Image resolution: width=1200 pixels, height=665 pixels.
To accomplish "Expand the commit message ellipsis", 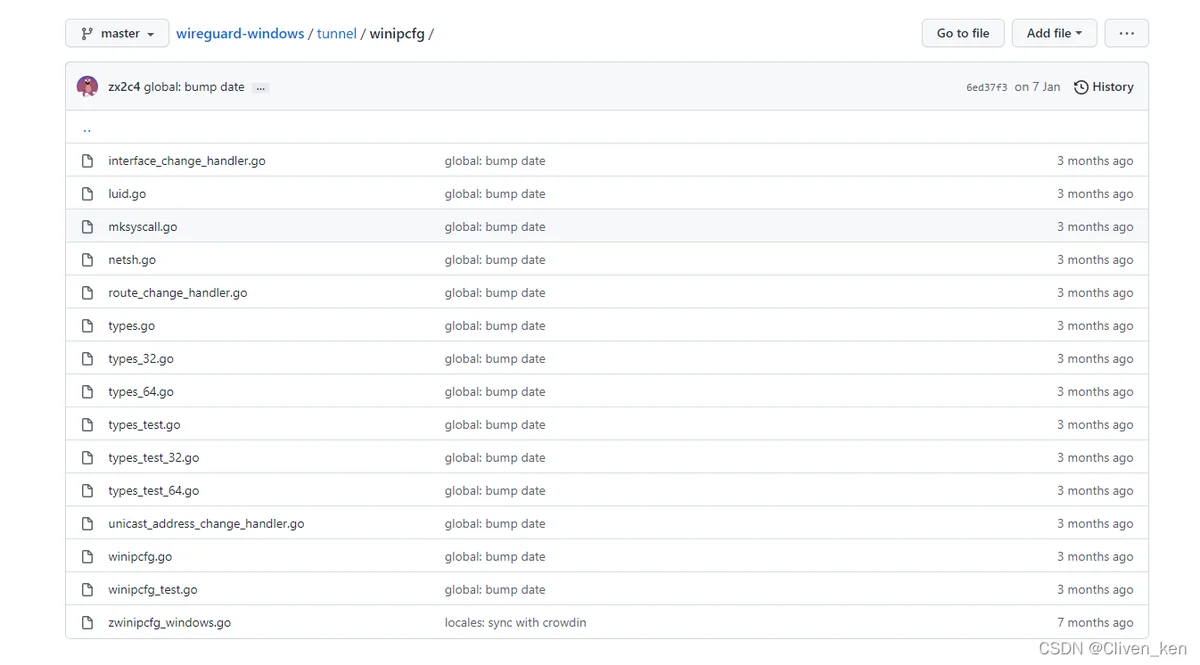I will [261, 88].
